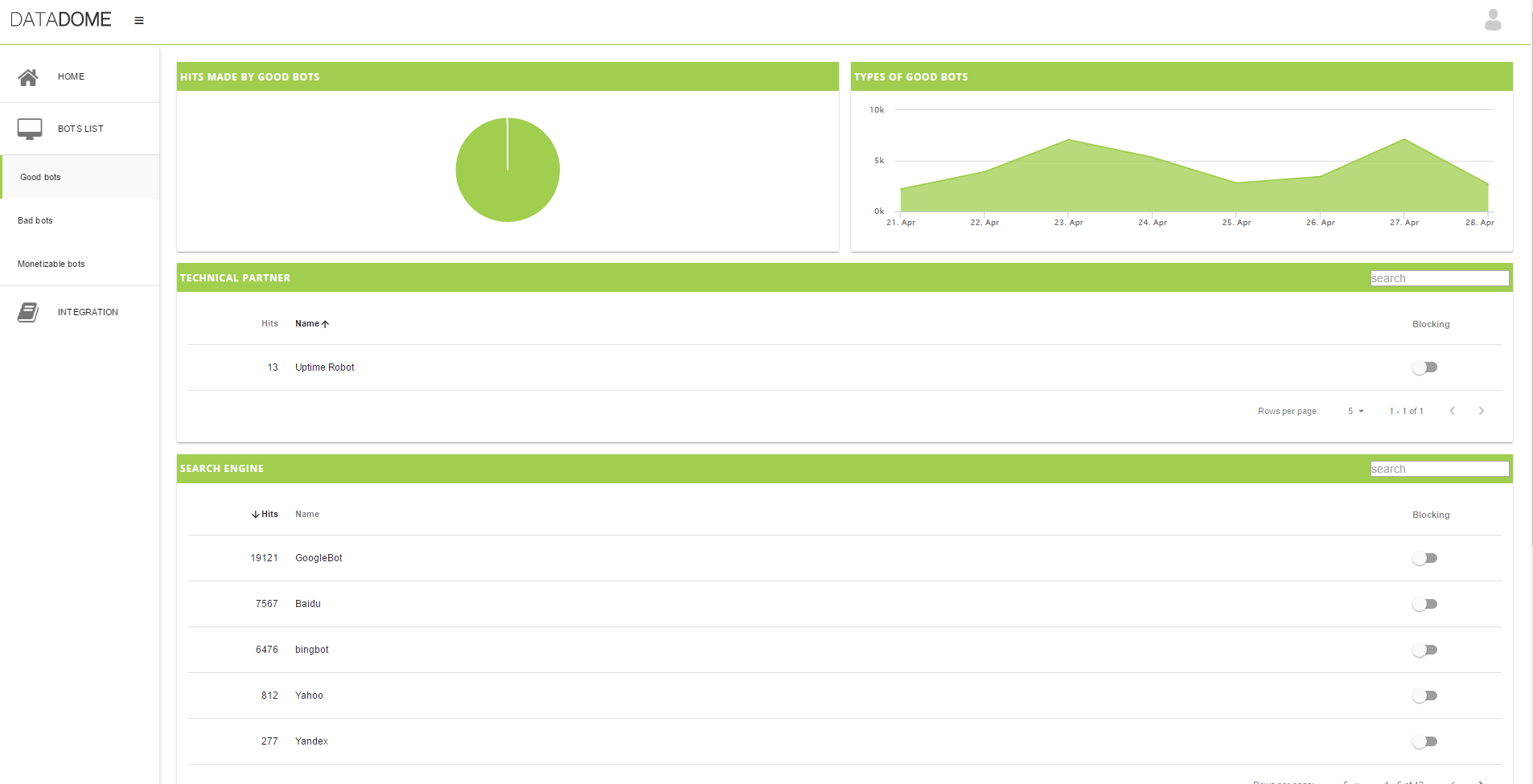Open the Integration menu item

click(80, 312)
